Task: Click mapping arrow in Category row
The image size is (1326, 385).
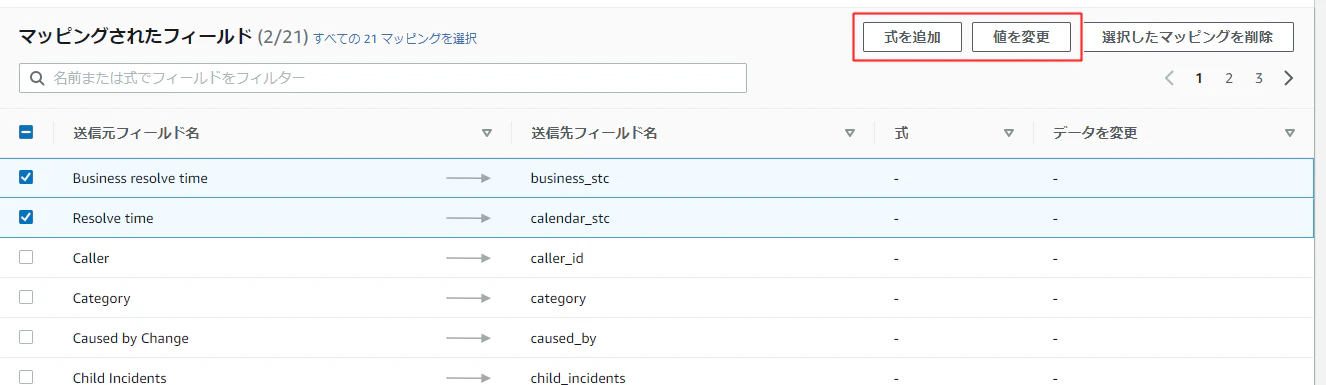Action: point(468,298)
